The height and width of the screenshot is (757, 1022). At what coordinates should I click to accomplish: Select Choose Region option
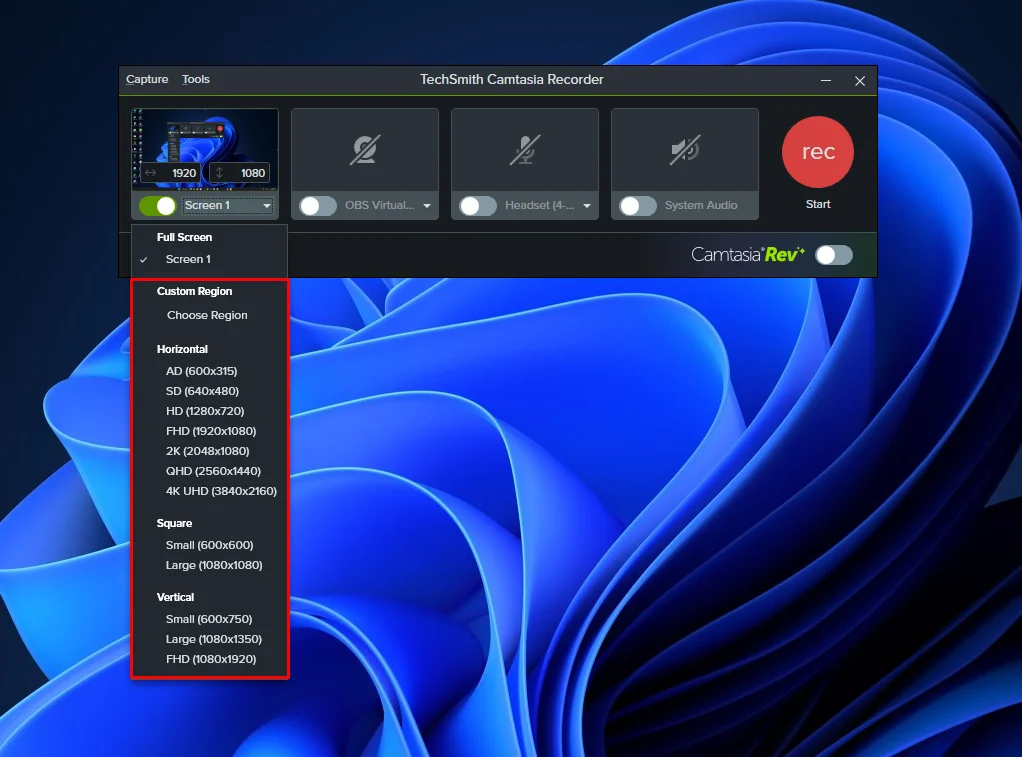pyautogui.click(x=209, y=315)
